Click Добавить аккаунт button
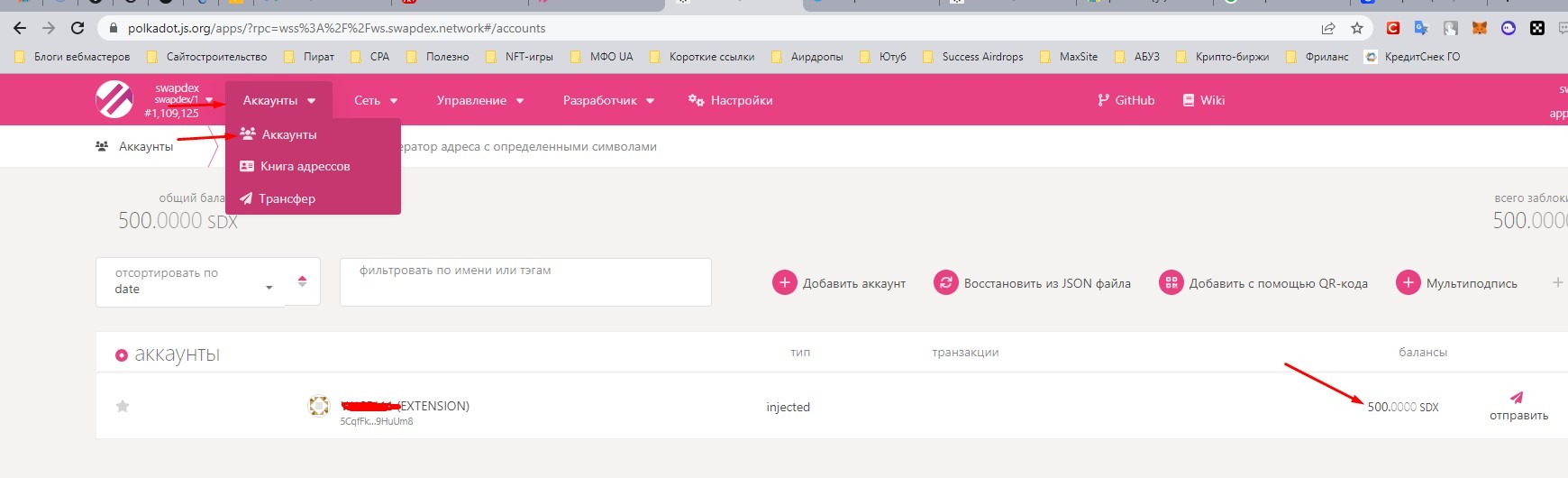 839,283
